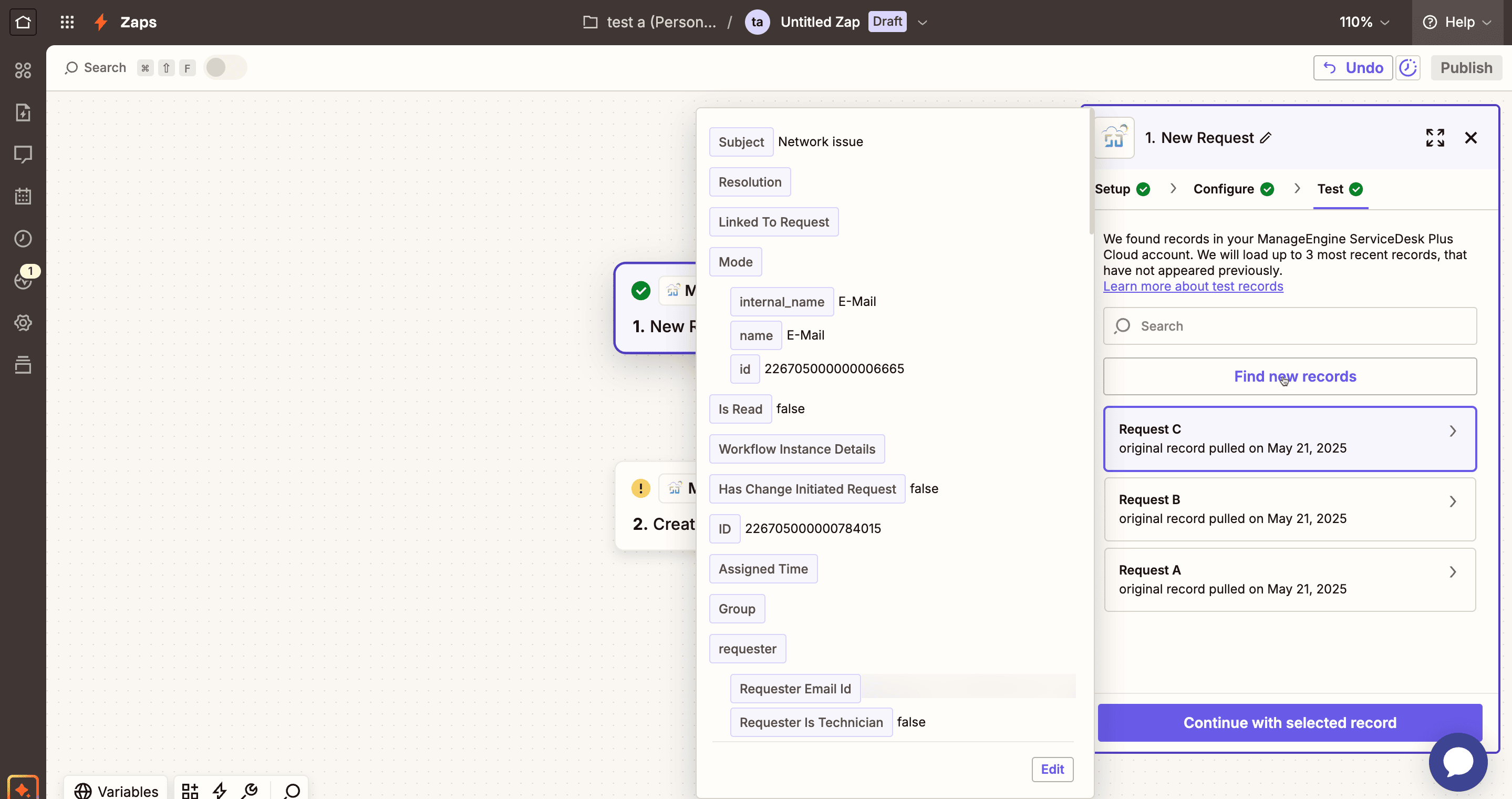Expand the step panel to full screen
Screen dimensions: 1512x799
coord(1435,138)
